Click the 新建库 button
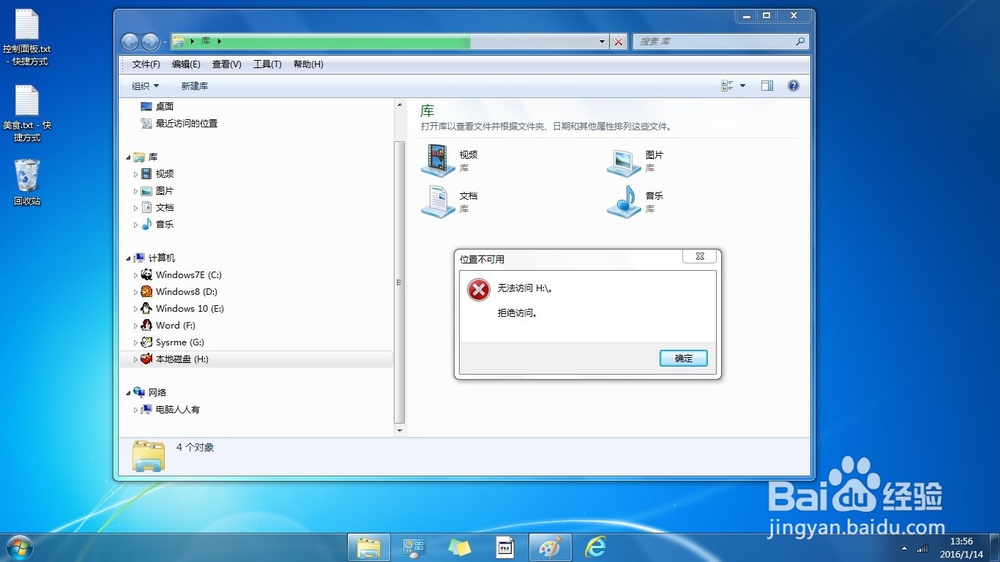 195,86
